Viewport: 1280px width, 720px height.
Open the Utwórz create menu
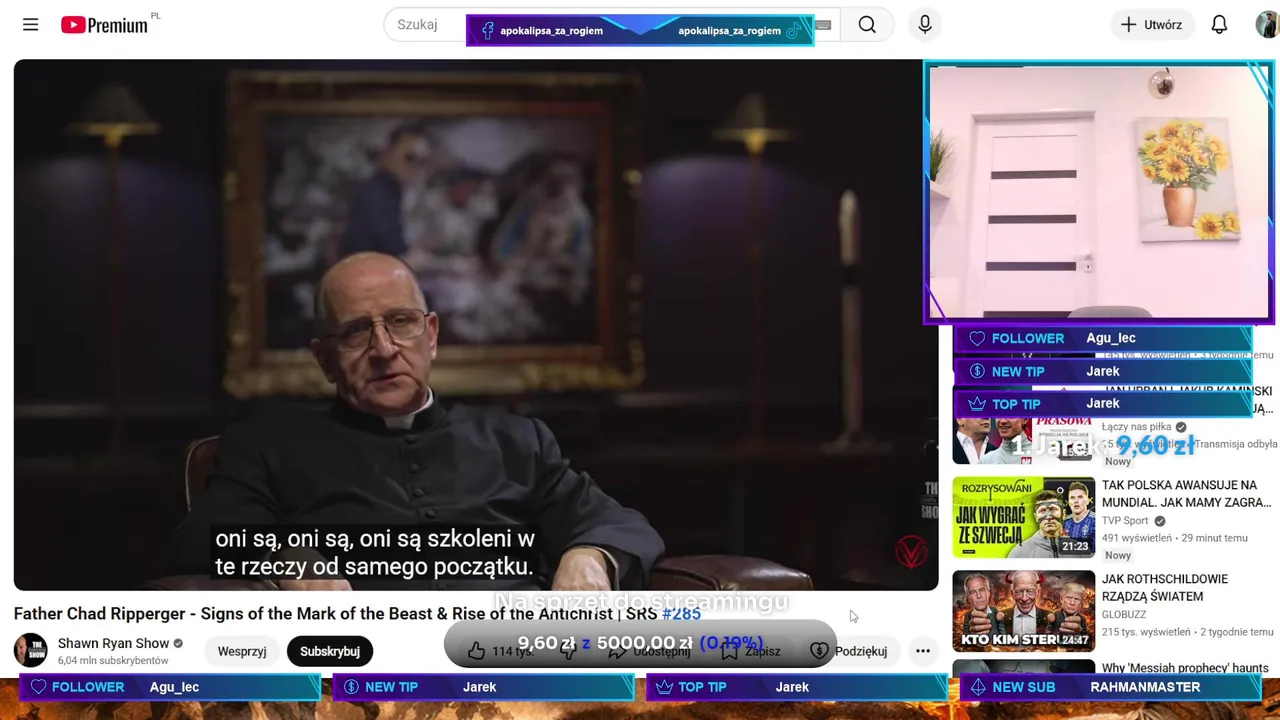(1151, 25)
